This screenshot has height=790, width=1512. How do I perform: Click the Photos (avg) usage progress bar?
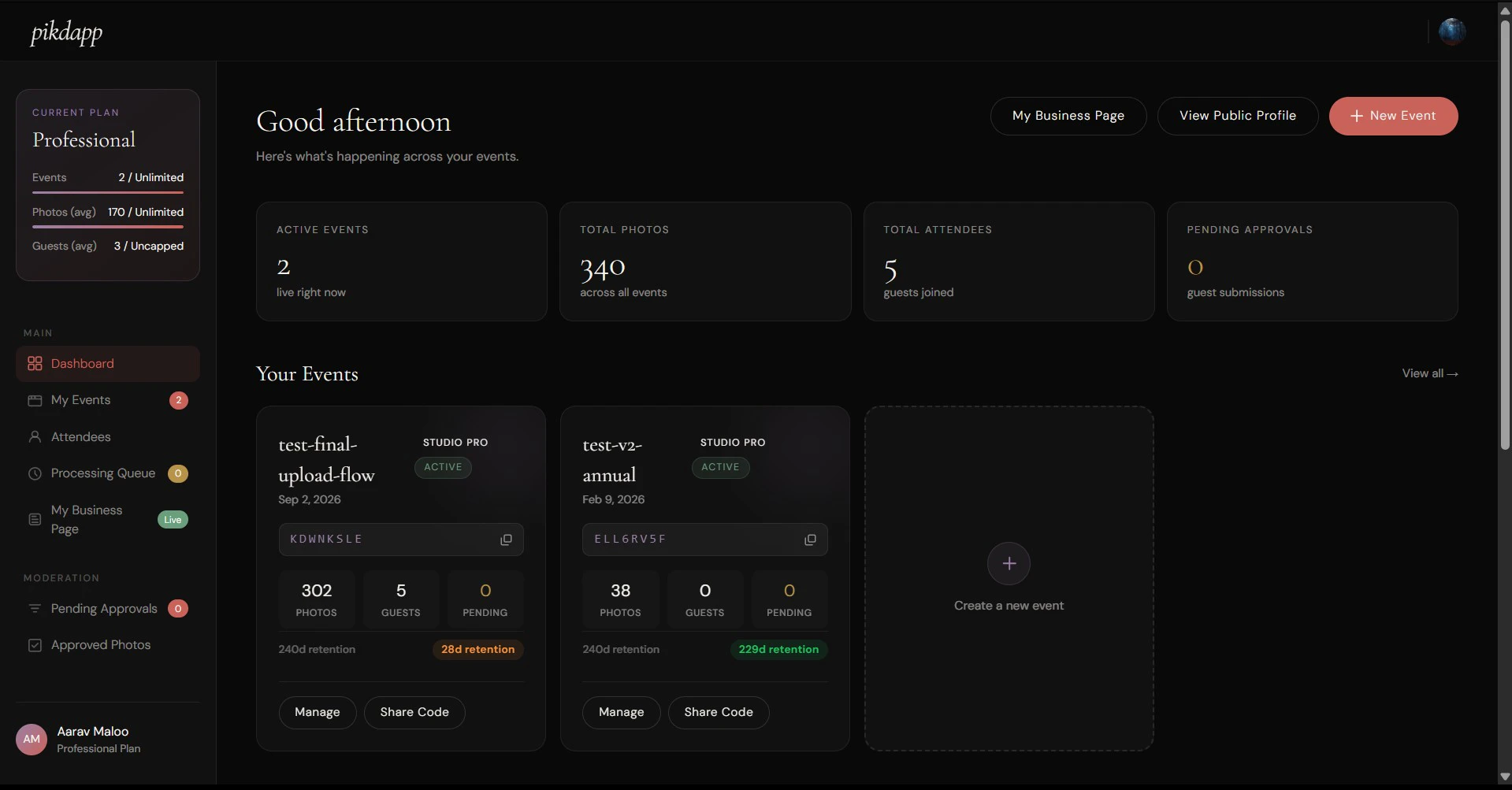(x=108, y=227)
